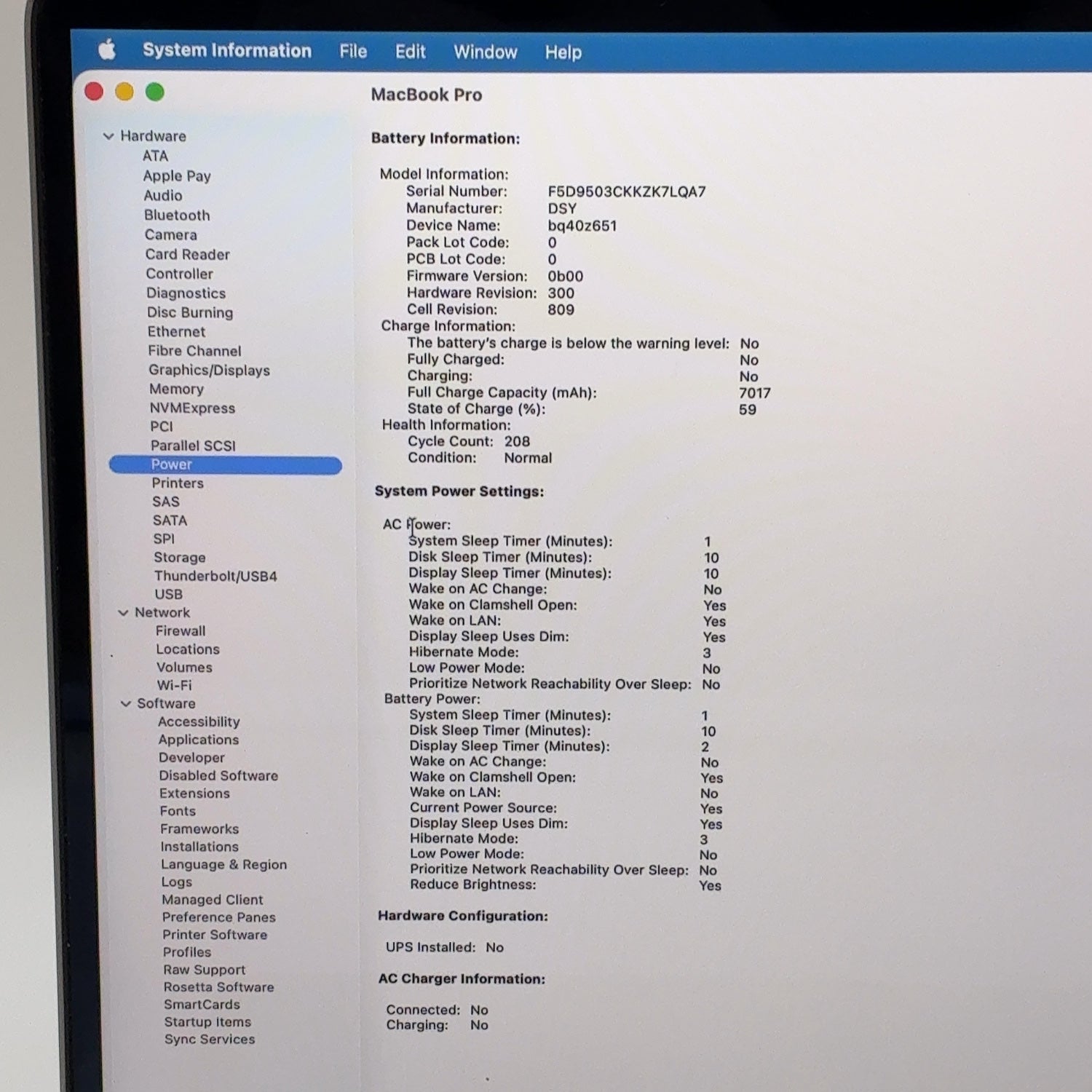This screenshot has width=1092, height=1092.
Task: Open the Window menu
Action: click(x=485, y=52)
